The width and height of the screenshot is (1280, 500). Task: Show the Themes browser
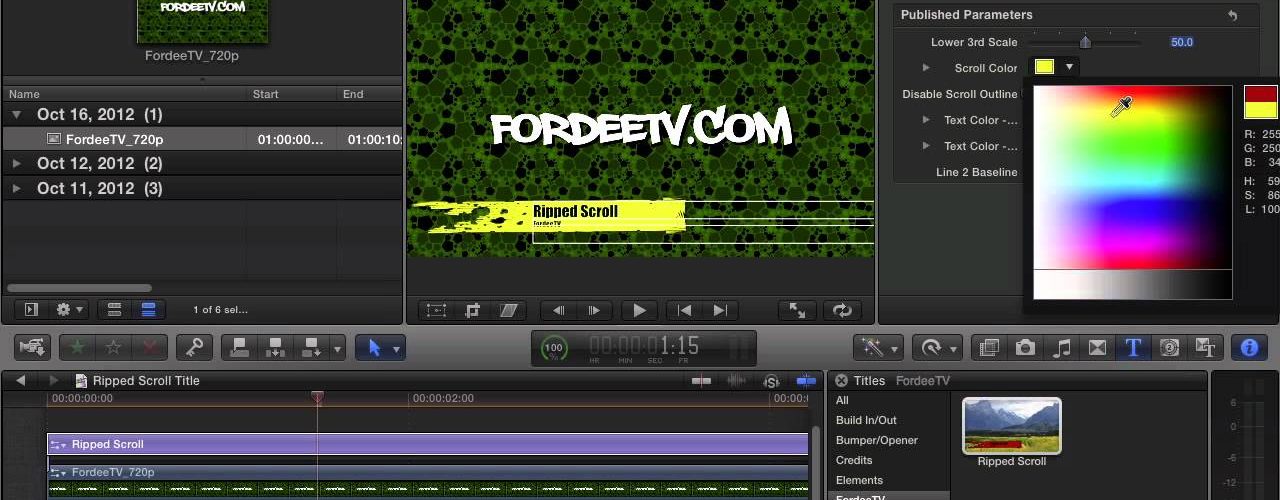(1205, 348)
